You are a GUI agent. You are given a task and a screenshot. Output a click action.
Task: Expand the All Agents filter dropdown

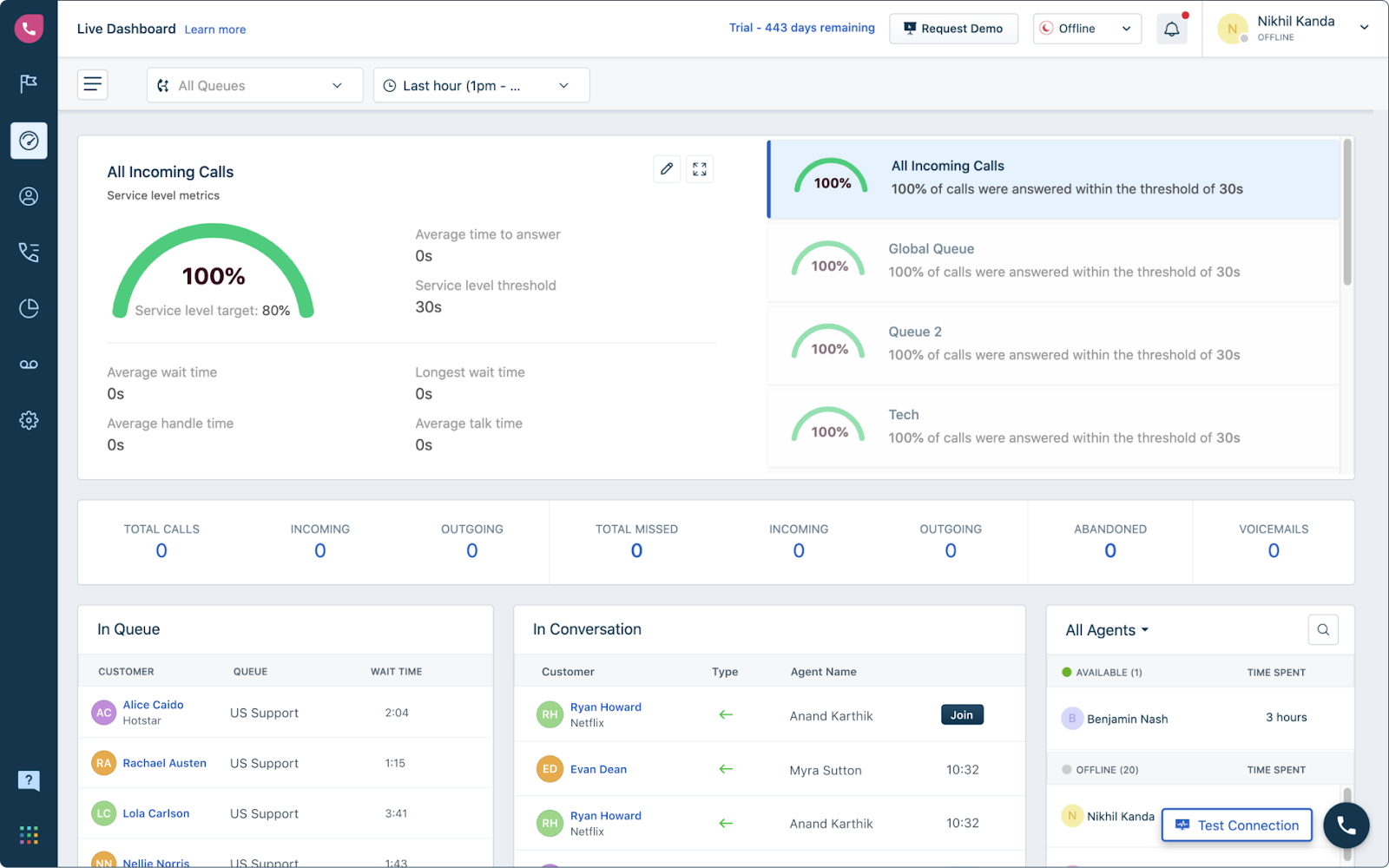pyautogui.click(x=1107, y=629)
